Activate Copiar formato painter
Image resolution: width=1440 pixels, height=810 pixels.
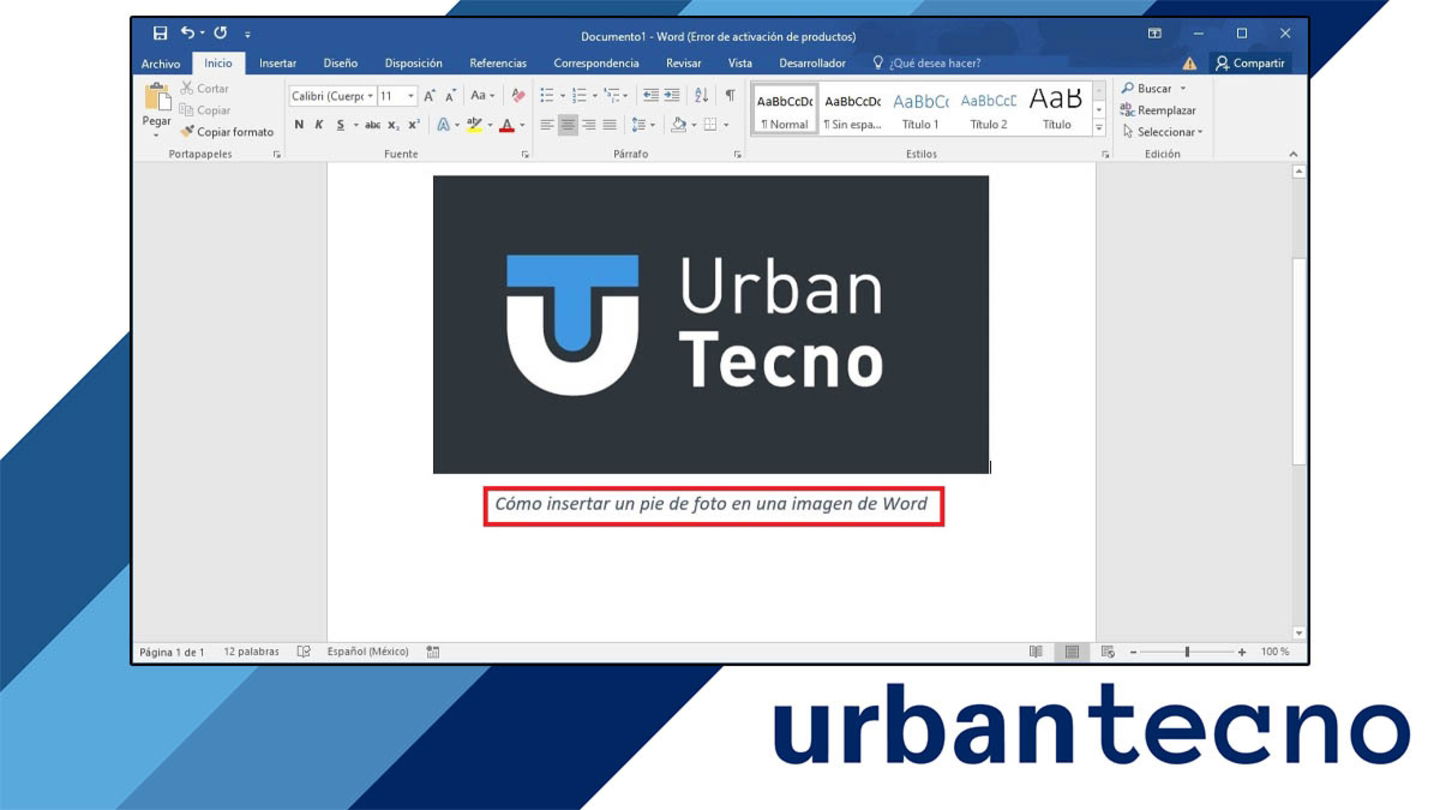click(x=227, y=132)
